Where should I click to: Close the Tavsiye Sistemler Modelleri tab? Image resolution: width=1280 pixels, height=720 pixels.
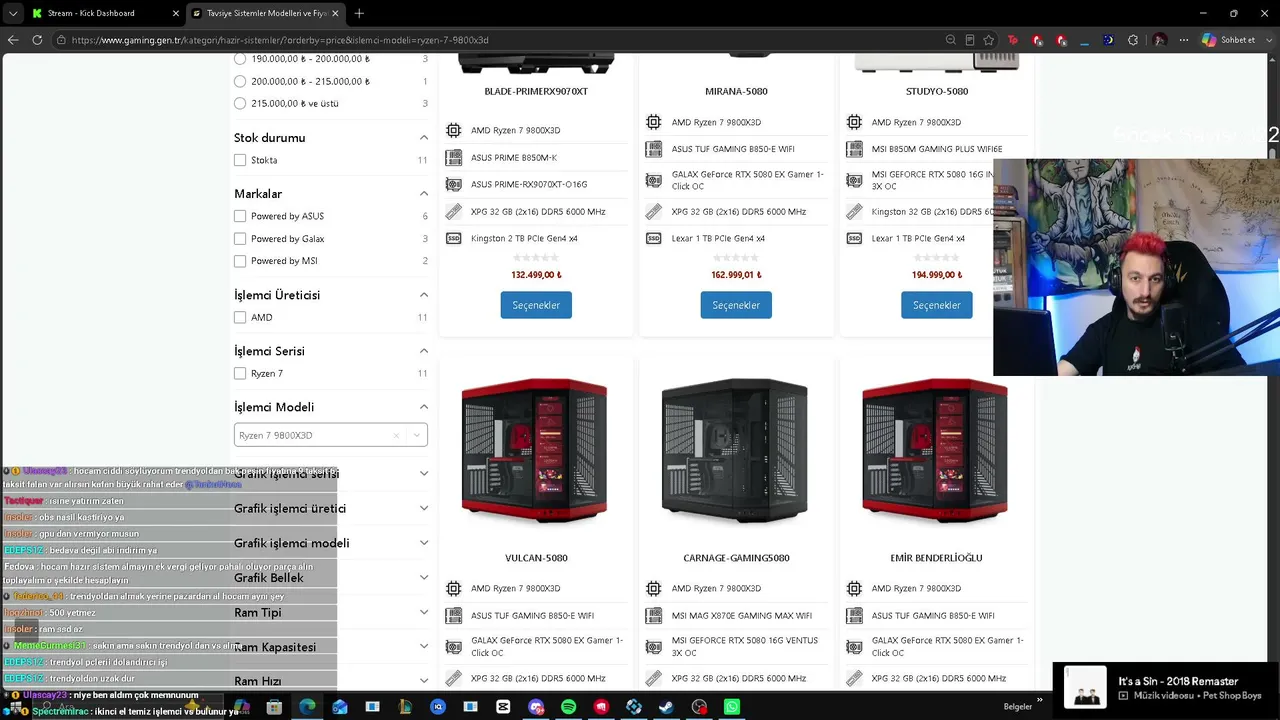tap(335, 13)
